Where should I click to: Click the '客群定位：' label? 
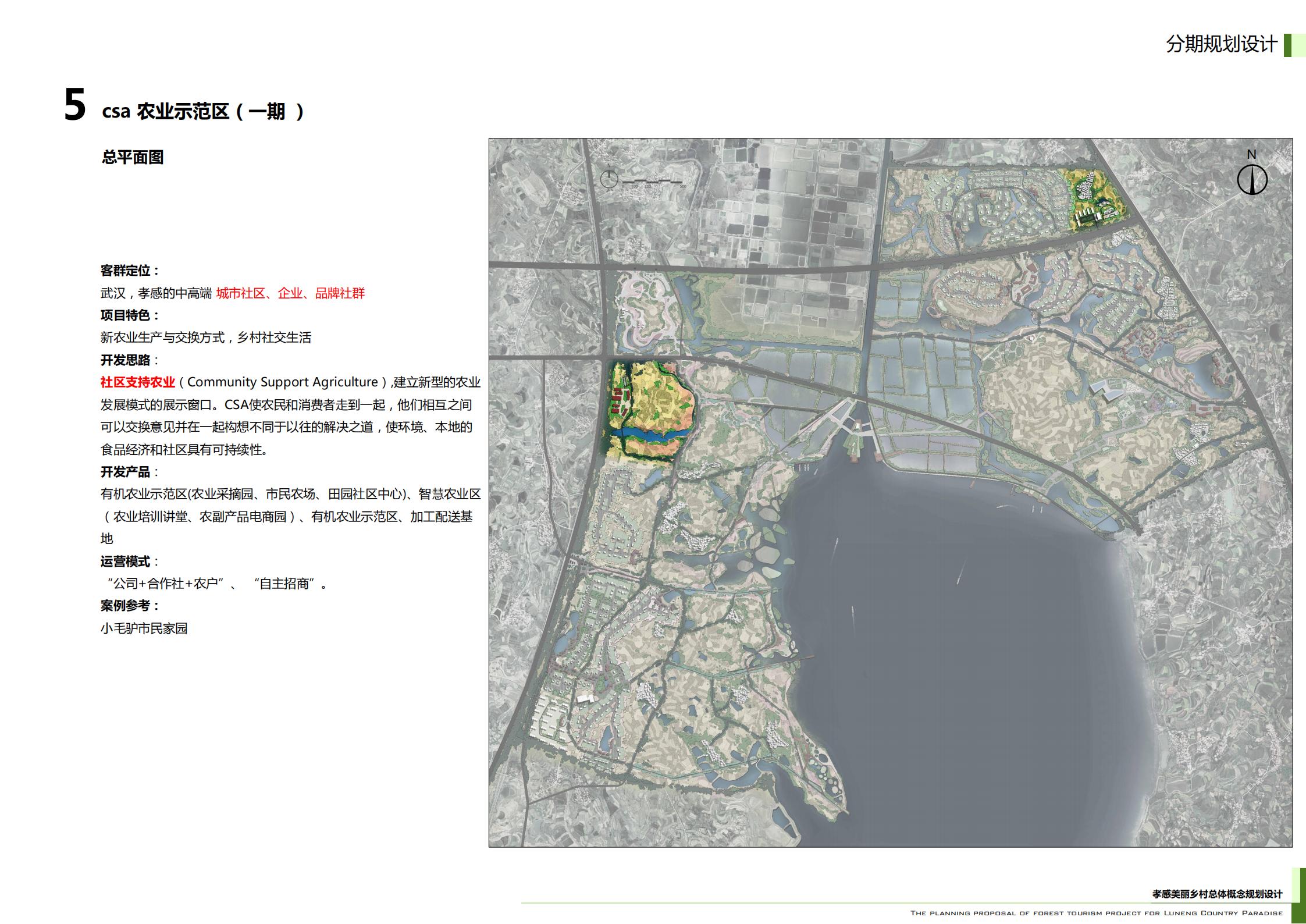click(x=130, y=271)
